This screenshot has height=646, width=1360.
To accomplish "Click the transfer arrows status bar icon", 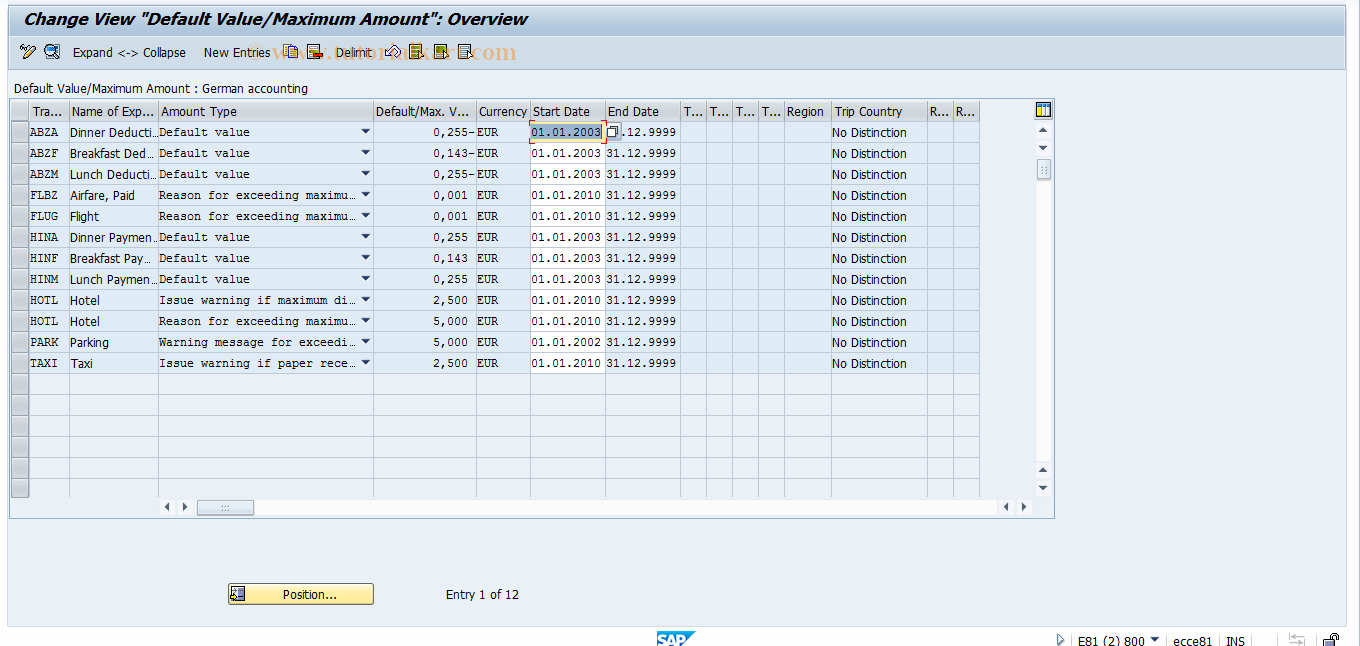I will click(x=1296, y=640).
